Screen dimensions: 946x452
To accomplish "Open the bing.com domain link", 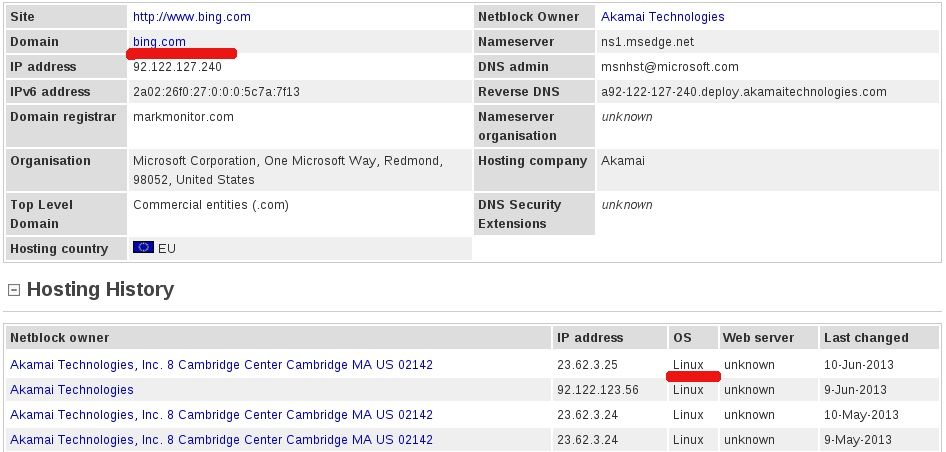I will click(x=159, y=42).
